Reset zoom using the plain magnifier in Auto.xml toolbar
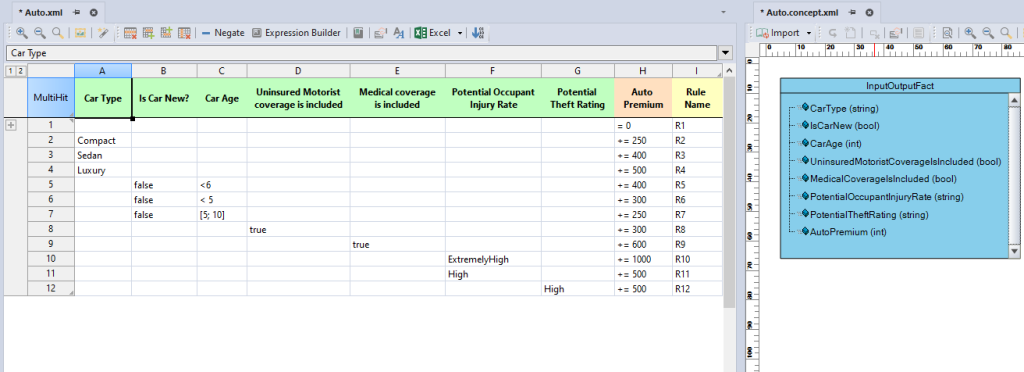The height and width of the screenshot is (372, 1024). tap(58, 33)
